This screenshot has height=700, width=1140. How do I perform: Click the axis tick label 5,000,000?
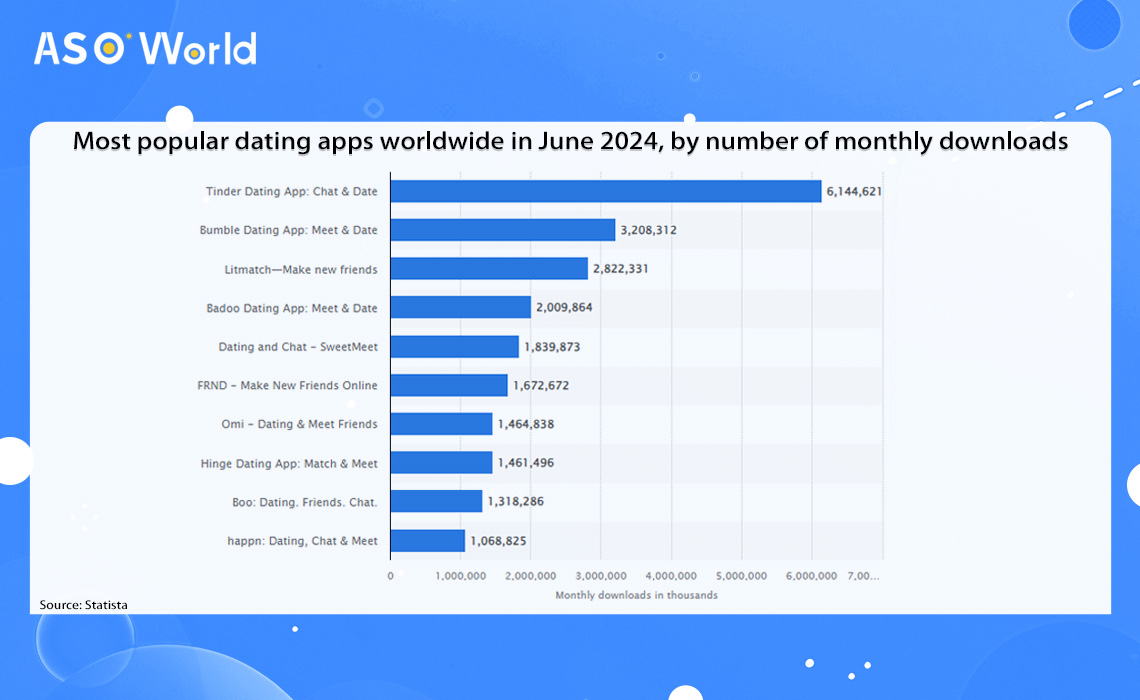(x=742, y=576)
